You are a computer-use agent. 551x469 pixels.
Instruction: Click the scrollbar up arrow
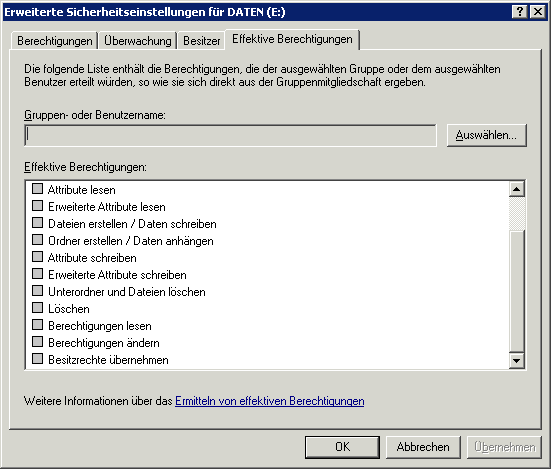(x=517, y=189)
